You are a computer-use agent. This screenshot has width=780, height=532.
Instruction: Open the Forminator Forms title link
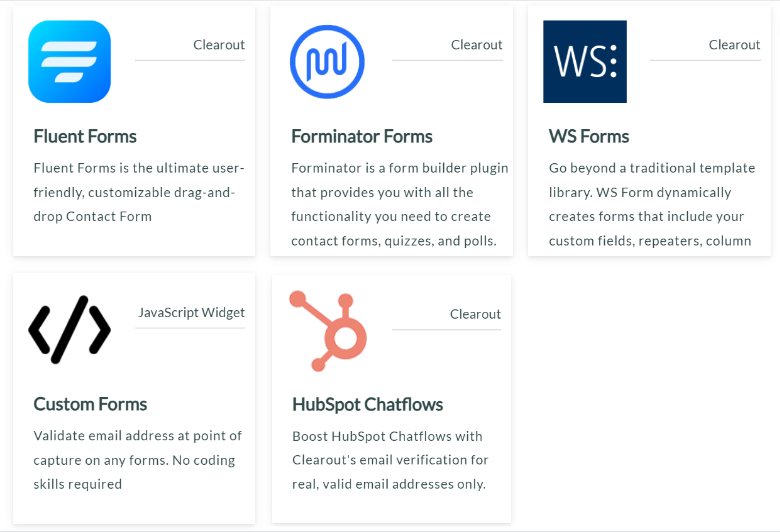362,136
